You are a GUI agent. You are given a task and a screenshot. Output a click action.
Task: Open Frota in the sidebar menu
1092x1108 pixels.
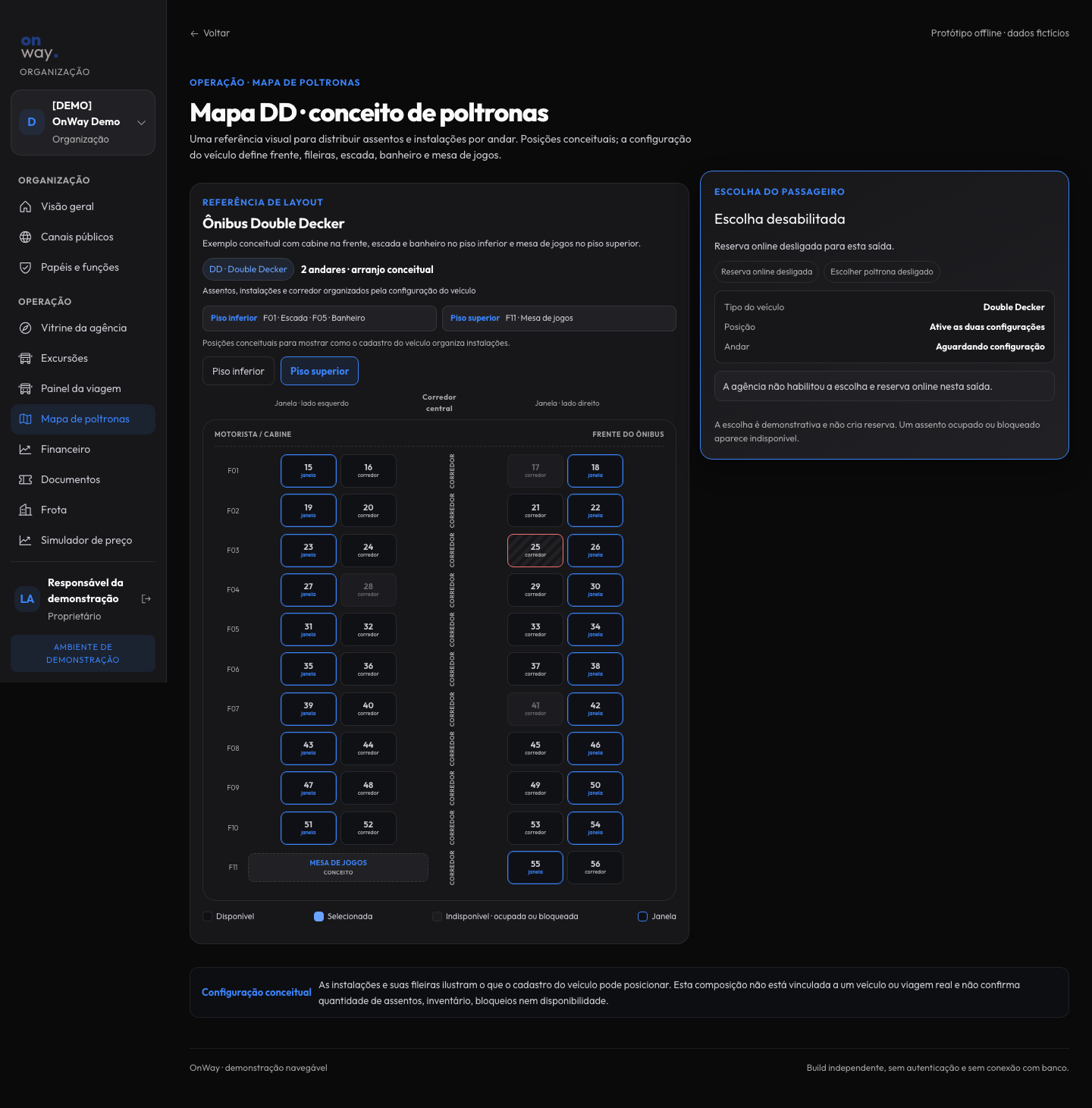click(x=83, y=510)
